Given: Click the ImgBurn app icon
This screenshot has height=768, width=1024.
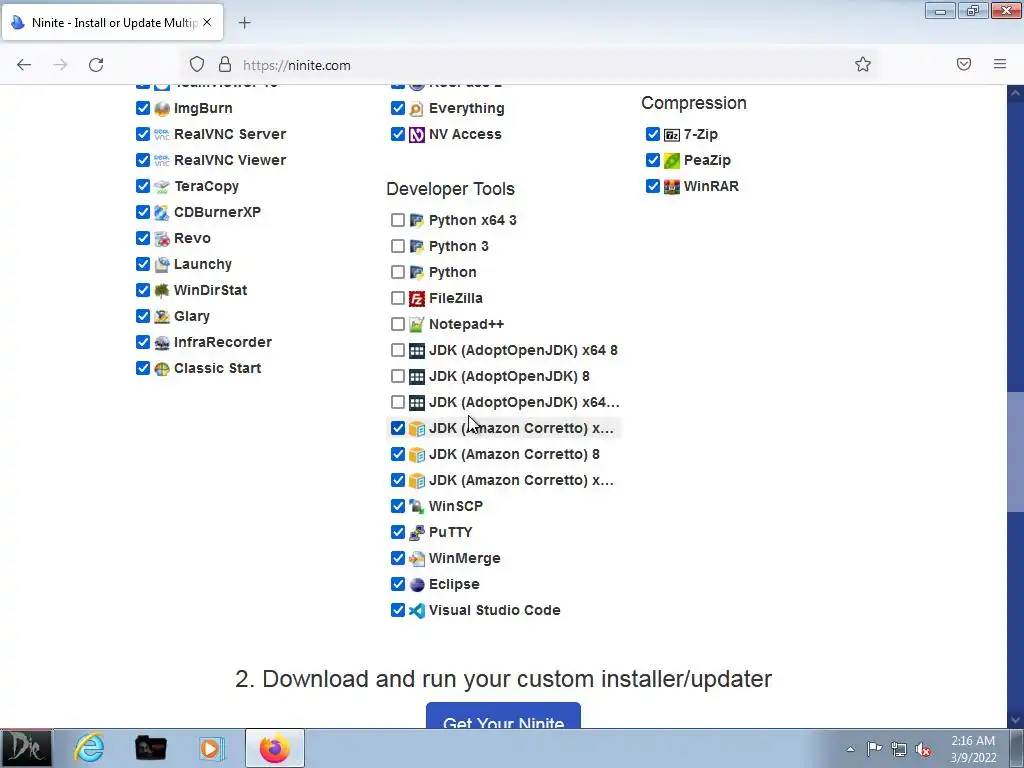Looking at the screenshot, I should pyautogui.click(x=161, y=108).
